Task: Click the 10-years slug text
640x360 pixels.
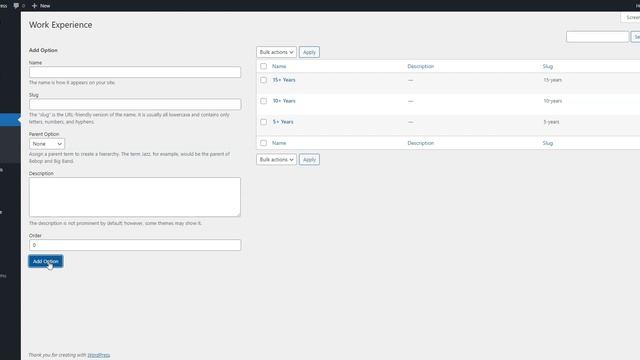Action: coord(553,101)
